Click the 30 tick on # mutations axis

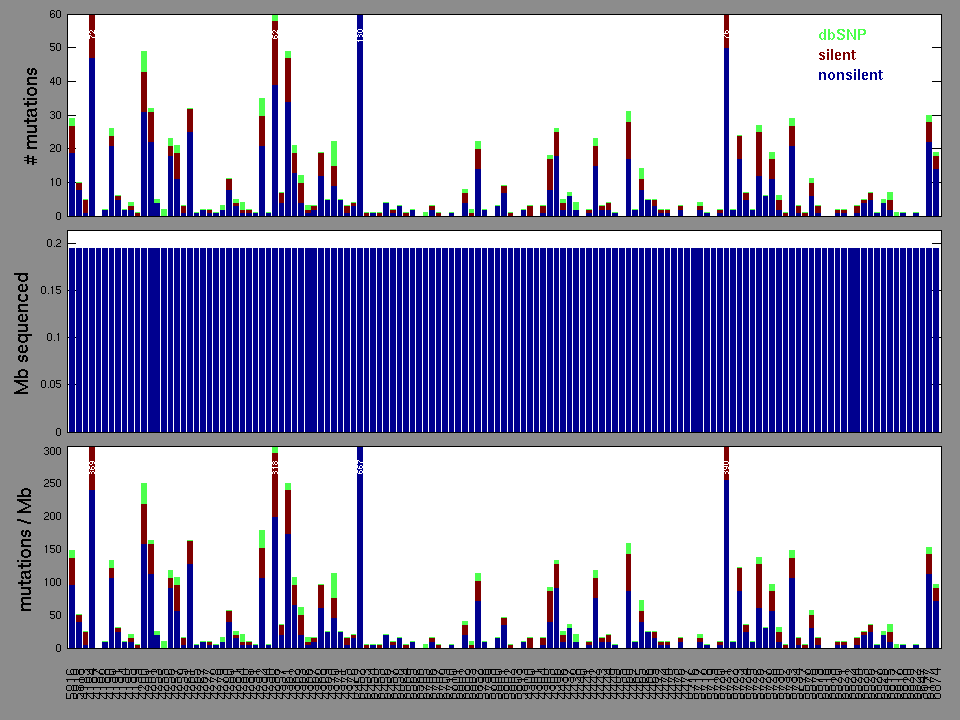tap(54, 116)
